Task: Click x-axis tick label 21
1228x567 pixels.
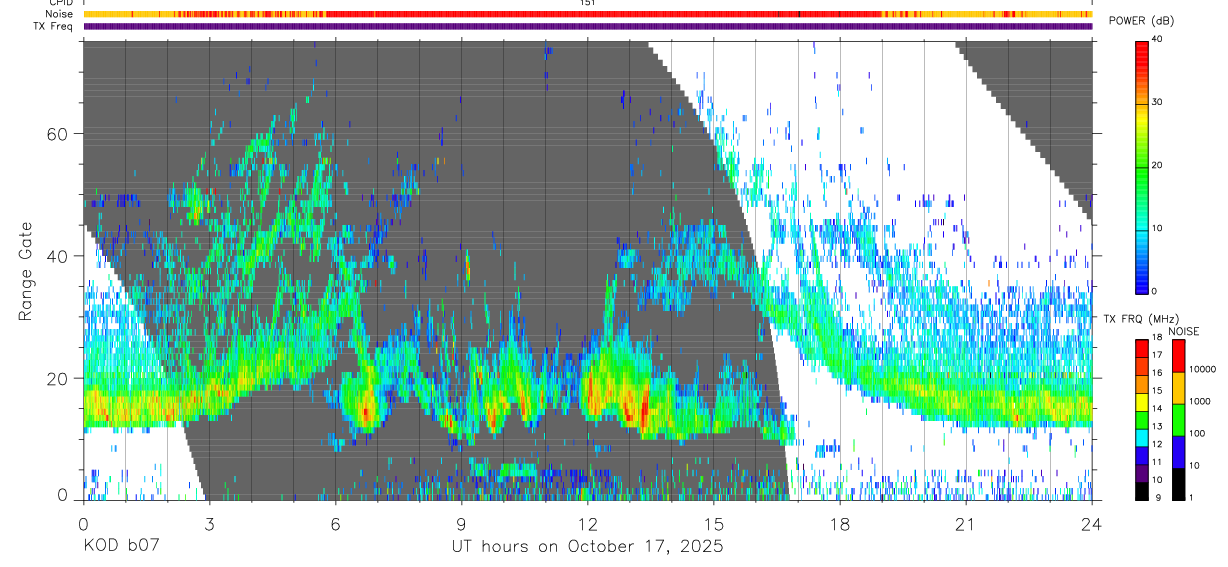Action: pyautogui.click(x=965, y=523)
